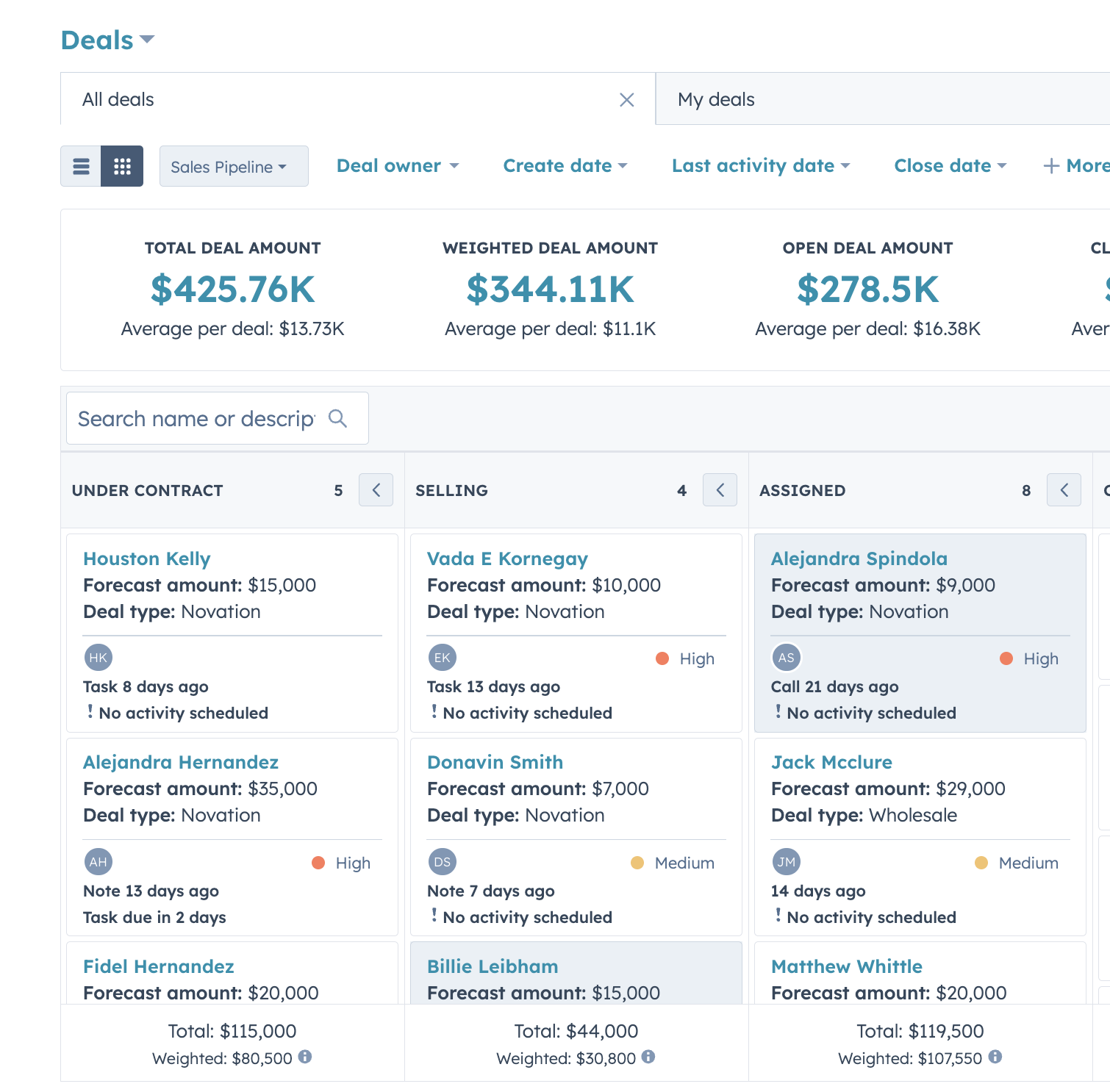This screenshot has height=1092, width=1110.
Task: Open the Jack Mcclure deal
Action: 831,762
